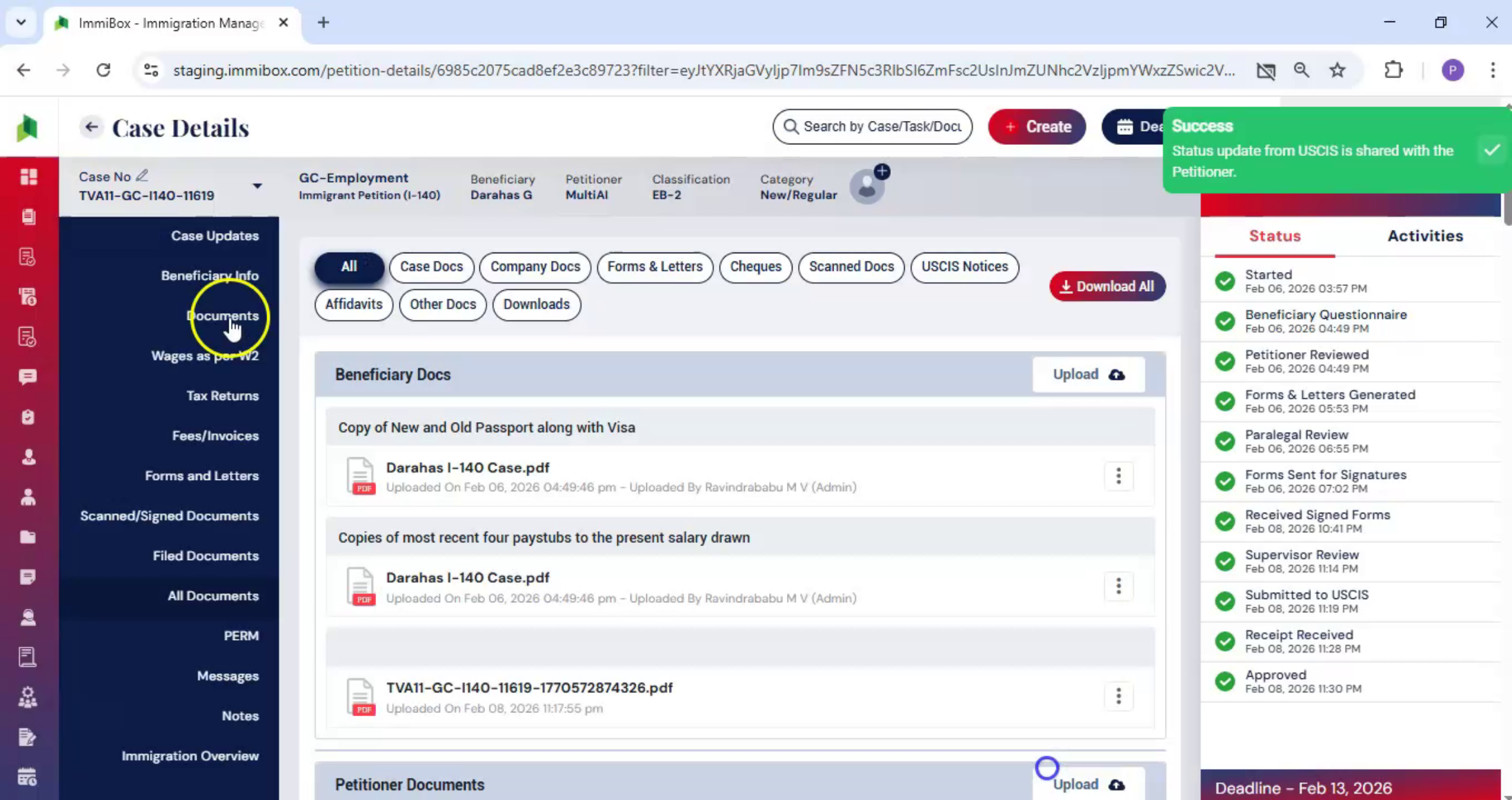Open Notes in the case menu
This screenshot has width=1512, height=800.
tap(240, 716)
